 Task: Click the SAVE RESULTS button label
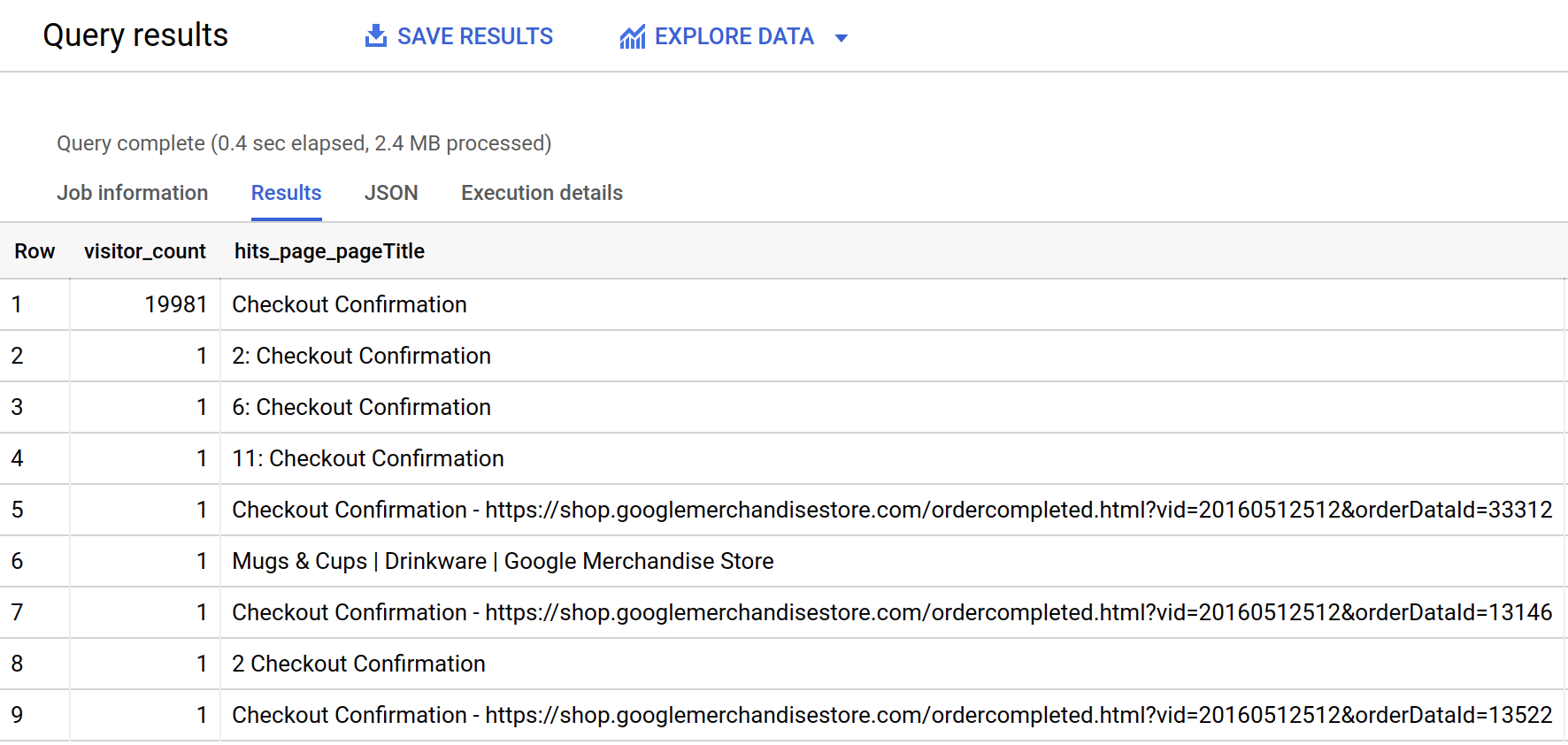tap(475, 36)
